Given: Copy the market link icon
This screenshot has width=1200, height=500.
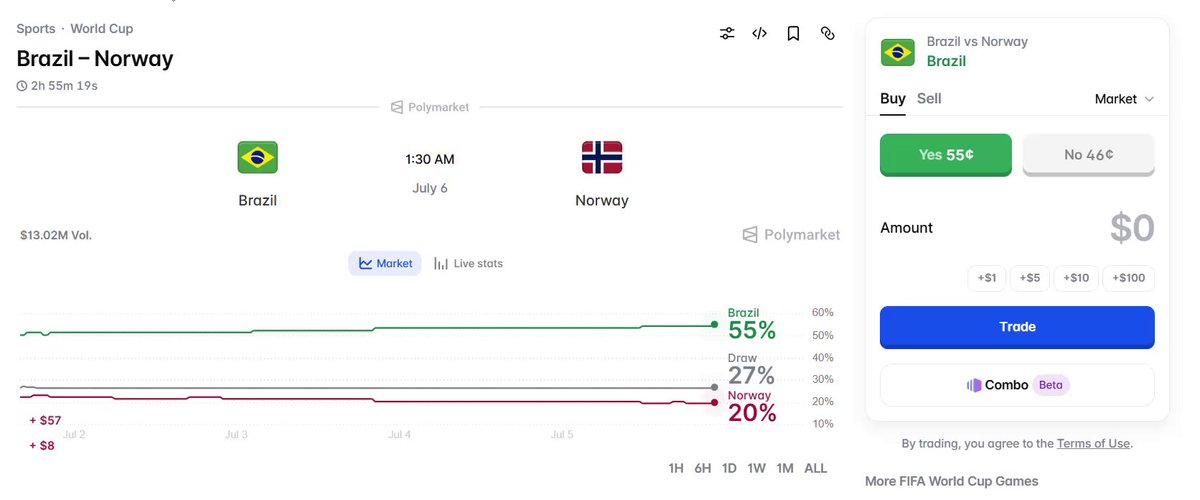Looking at the screenshot, I should [827, 33].
